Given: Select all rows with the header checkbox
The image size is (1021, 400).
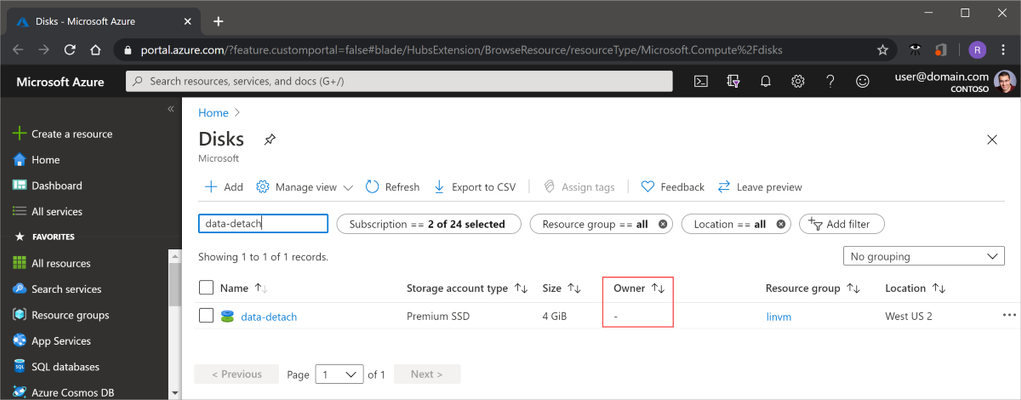Looking at the screenshot, I should click(x=206, y=288).
